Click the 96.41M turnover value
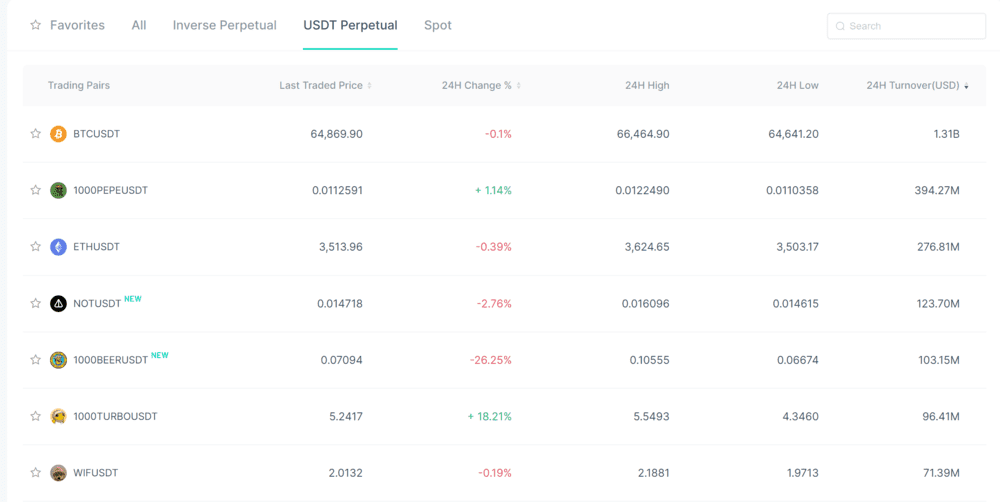Image resolution: width=1000 pixels, height=502 pixels. coord(941,417)
